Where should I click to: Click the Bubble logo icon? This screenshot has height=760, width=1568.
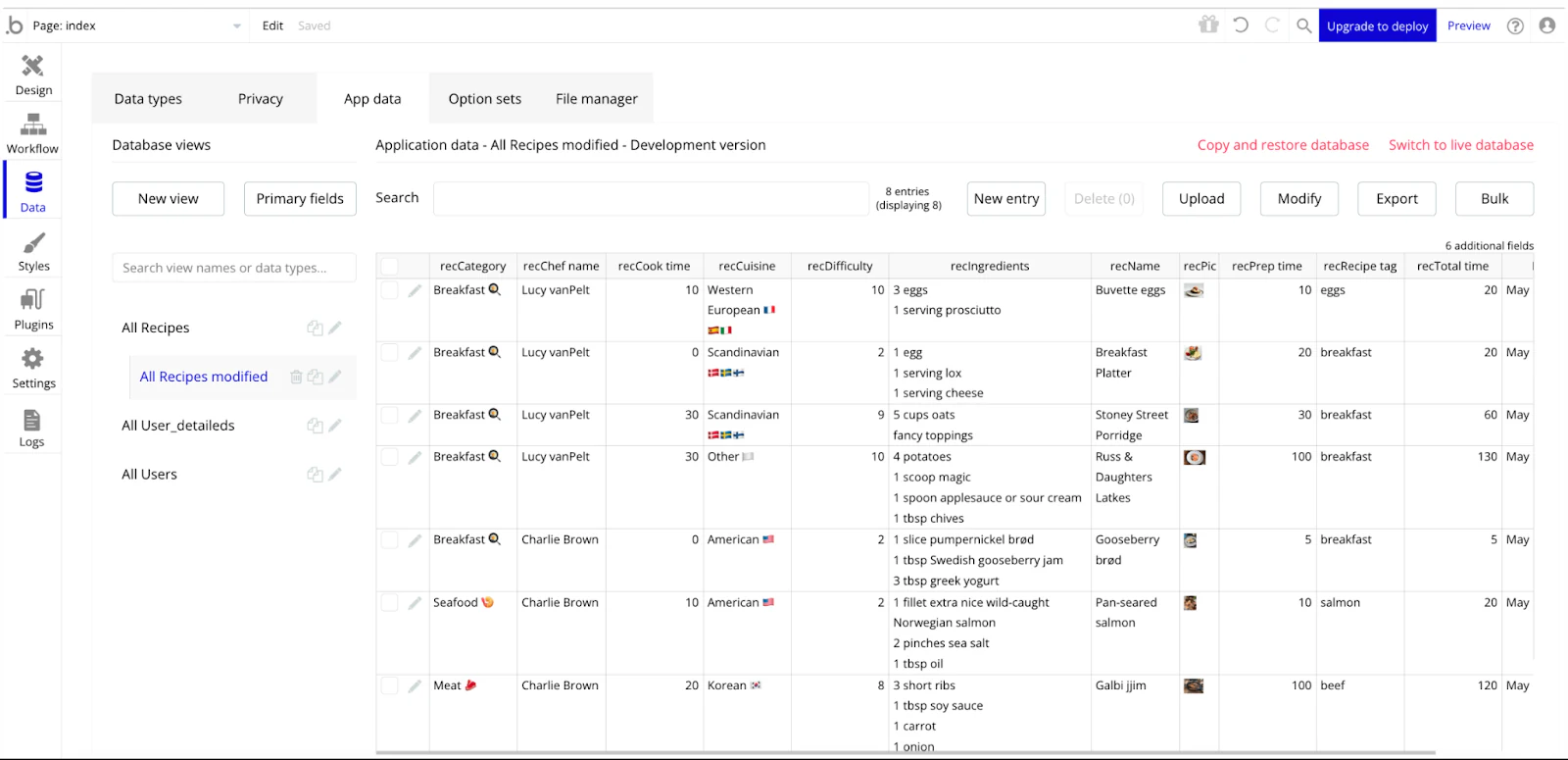point(15,25)
